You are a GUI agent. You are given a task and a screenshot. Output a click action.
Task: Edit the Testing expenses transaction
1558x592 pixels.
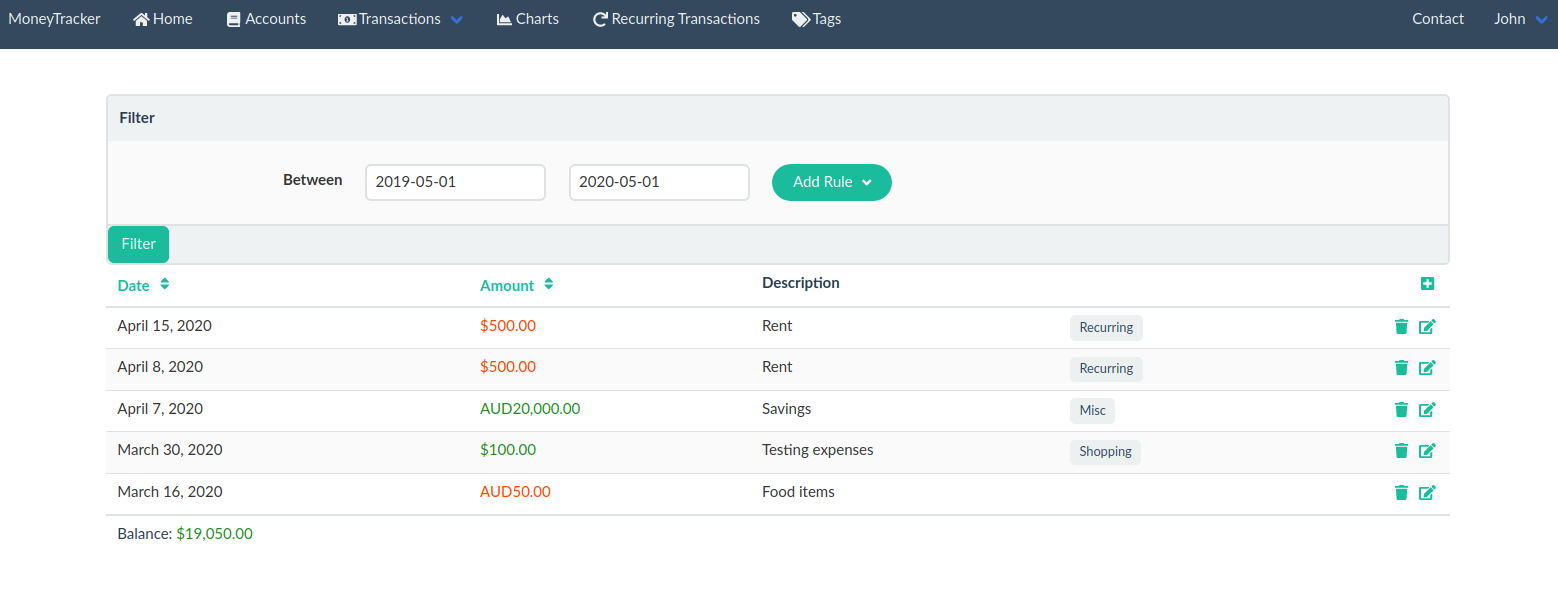pyautogui.click(x=1427, y=450)
